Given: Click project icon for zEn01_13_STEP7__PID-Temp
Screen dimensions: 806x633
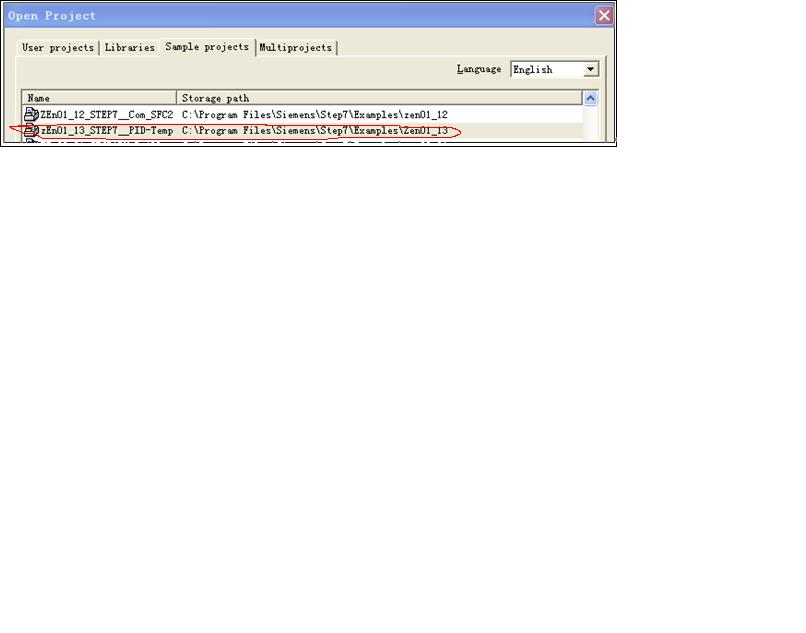Looking at the screenshot, I should (31, 130).
